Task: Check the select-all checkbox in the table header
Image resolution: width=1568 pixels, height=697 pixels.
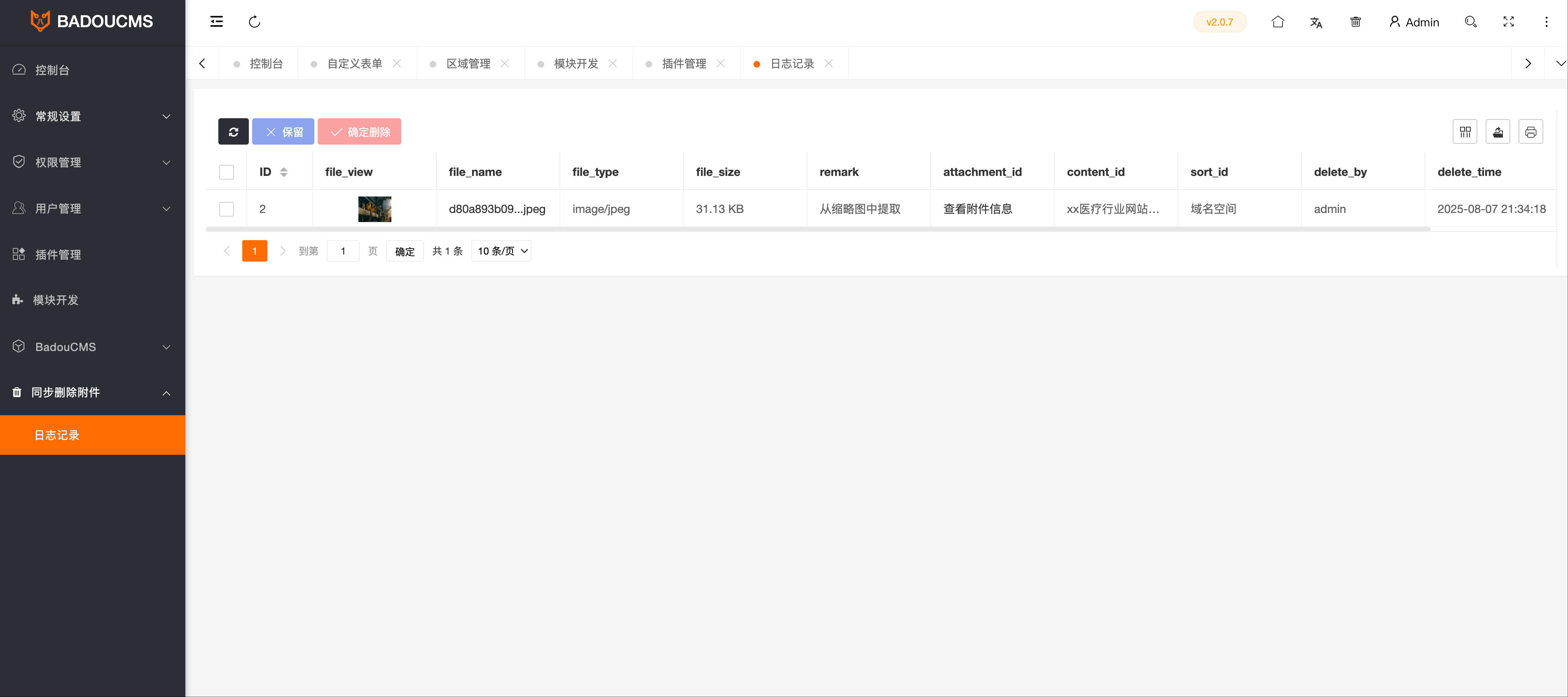Action: pyautogui.click(x=227, y=172)
